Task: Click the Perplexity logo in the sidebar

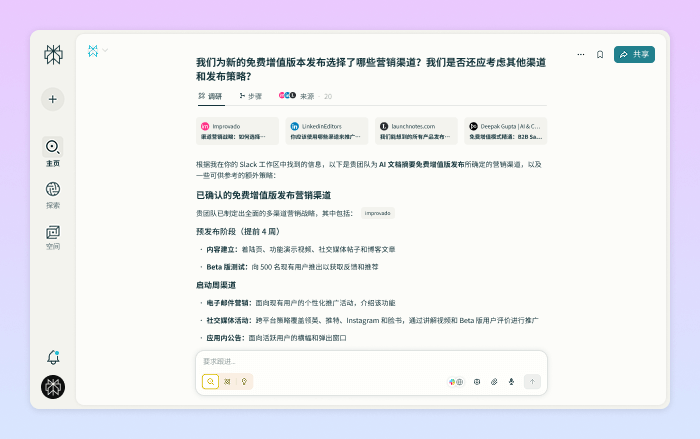Action: coord(53,55)
